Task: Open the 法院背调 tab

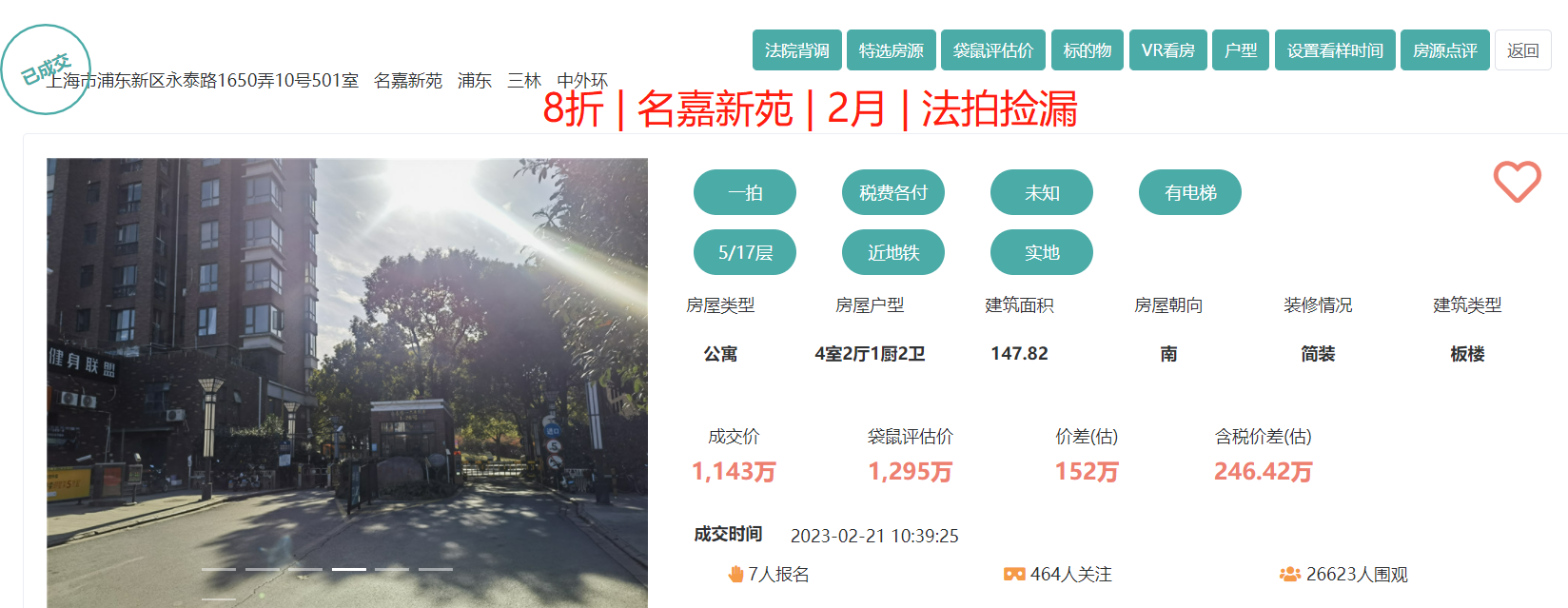Action: point(797,50)
